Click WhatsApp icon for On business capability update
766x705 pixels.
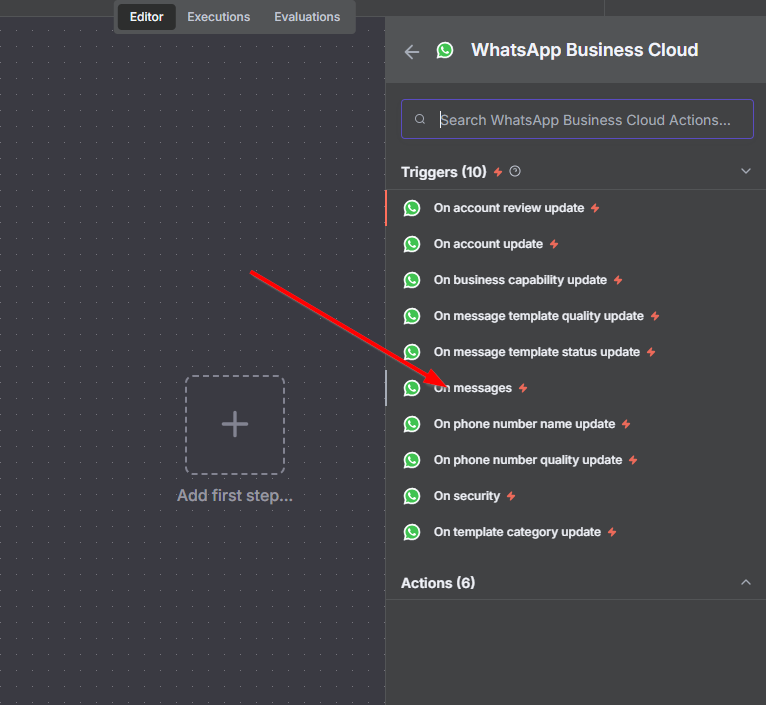[x=412, y=280]
